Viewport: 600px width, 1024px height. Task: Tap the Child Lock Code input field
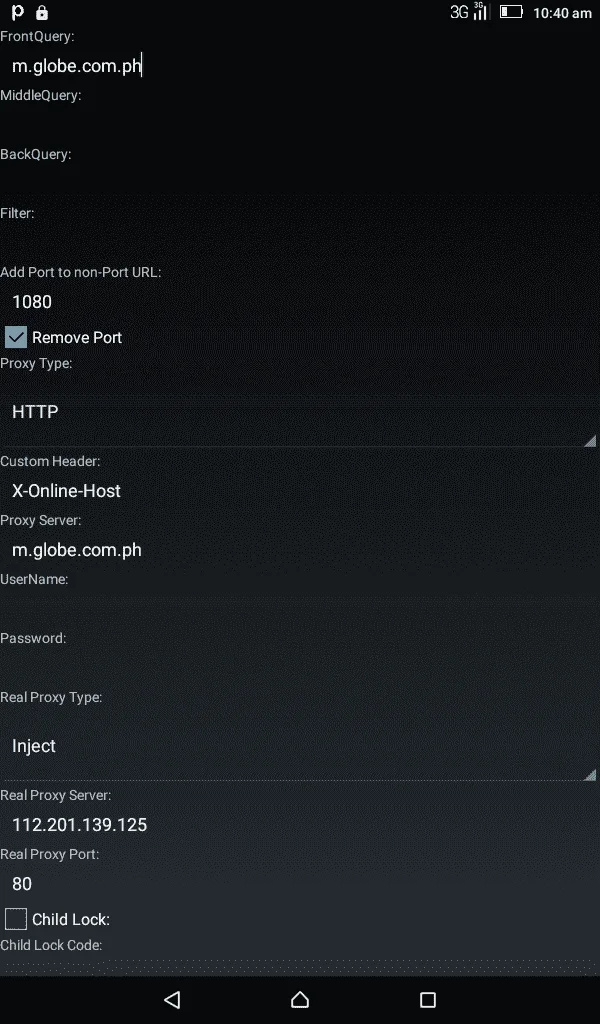[x=300, y=965]
